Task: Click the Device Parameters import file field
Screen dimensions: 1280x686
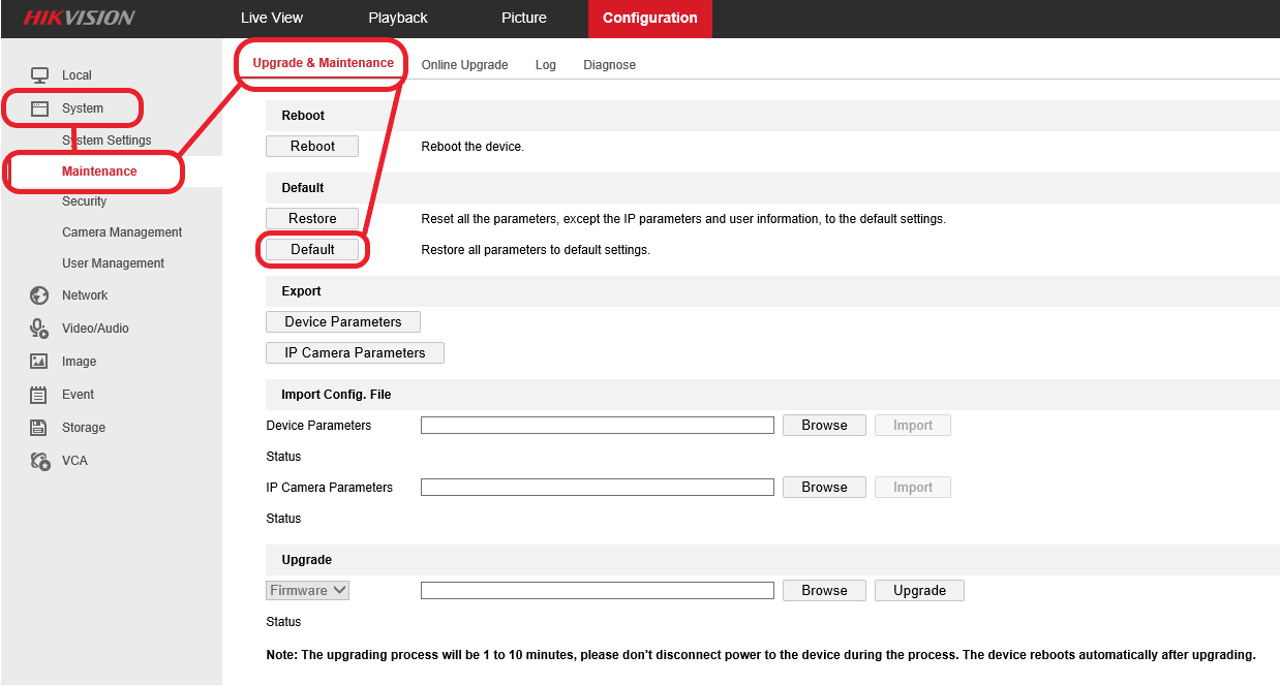Action: (x=597, y=425)
